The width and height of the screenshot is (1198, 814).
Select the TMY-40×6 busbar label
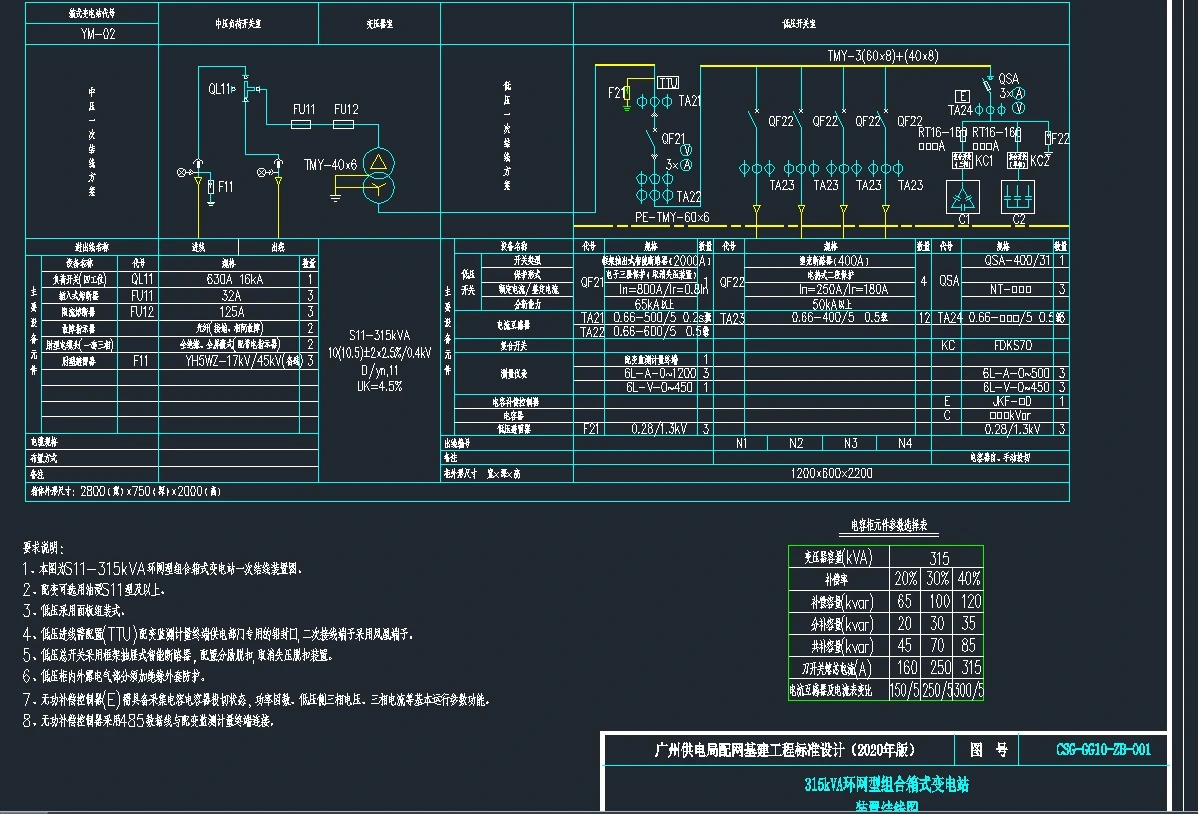(x=330, y=164)
